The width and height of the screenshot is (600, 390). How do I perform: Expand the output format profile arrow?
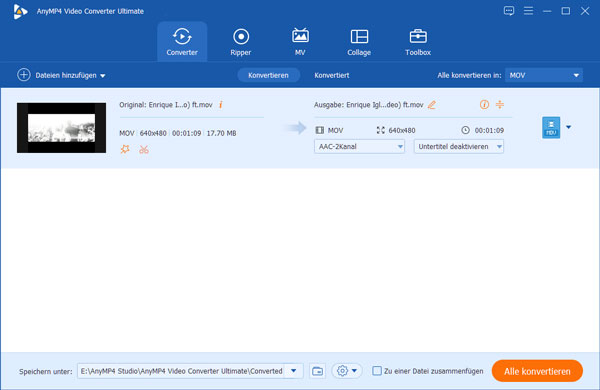[x=569, y=127]
